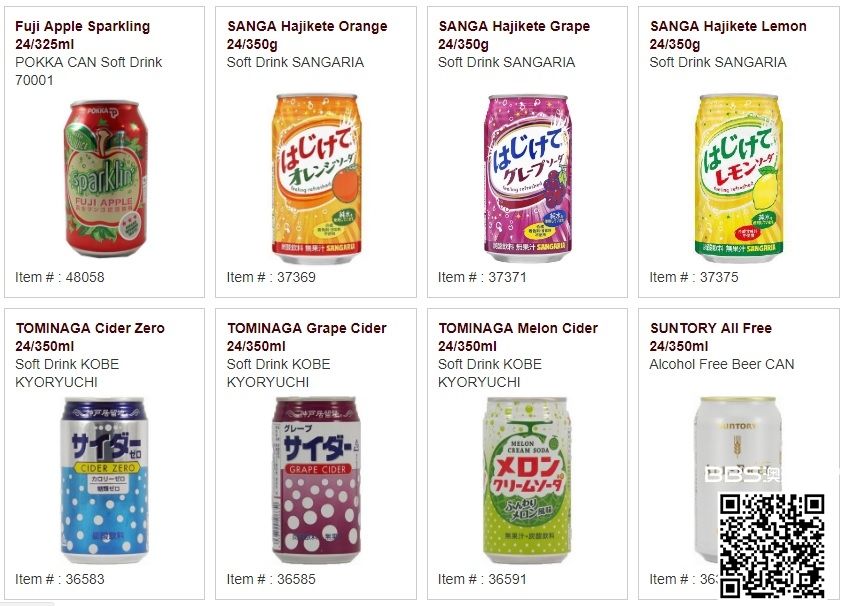Click the QR code overlay

772,545
